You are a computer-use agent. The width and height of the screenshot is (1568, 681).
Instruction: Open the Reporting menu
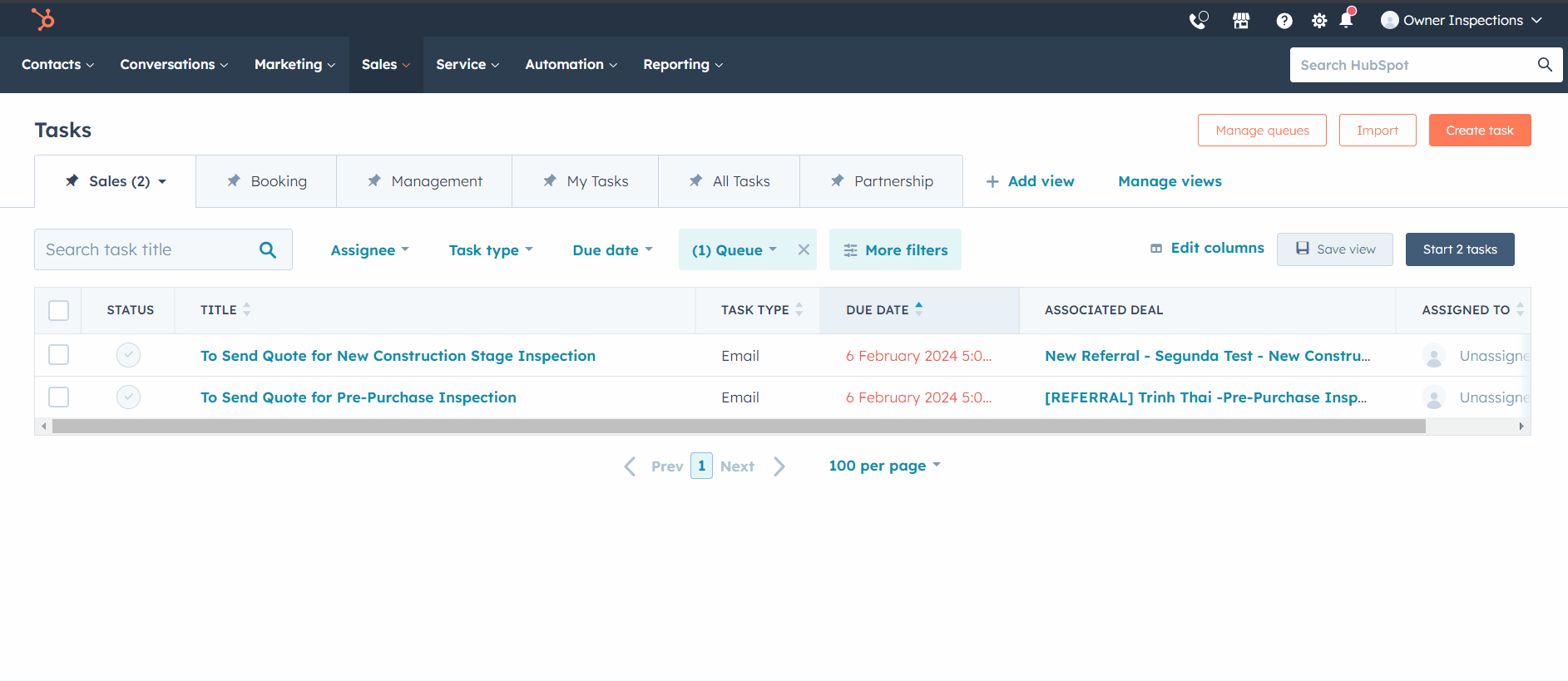click(682, 65)
